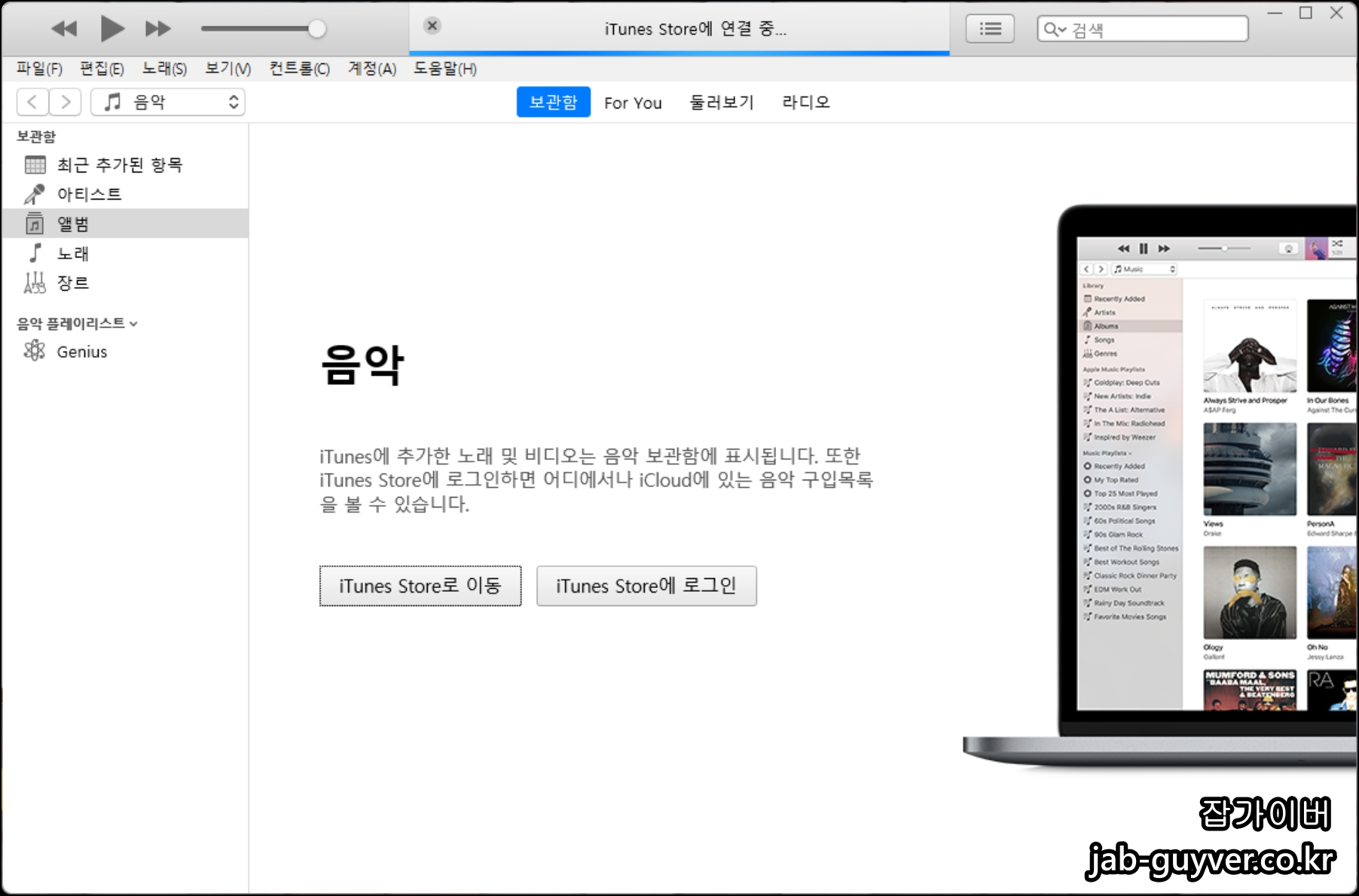The height and width of the screenshot is (896, 1359).
Task: Open the Genius playlist item
Action: 125,352
